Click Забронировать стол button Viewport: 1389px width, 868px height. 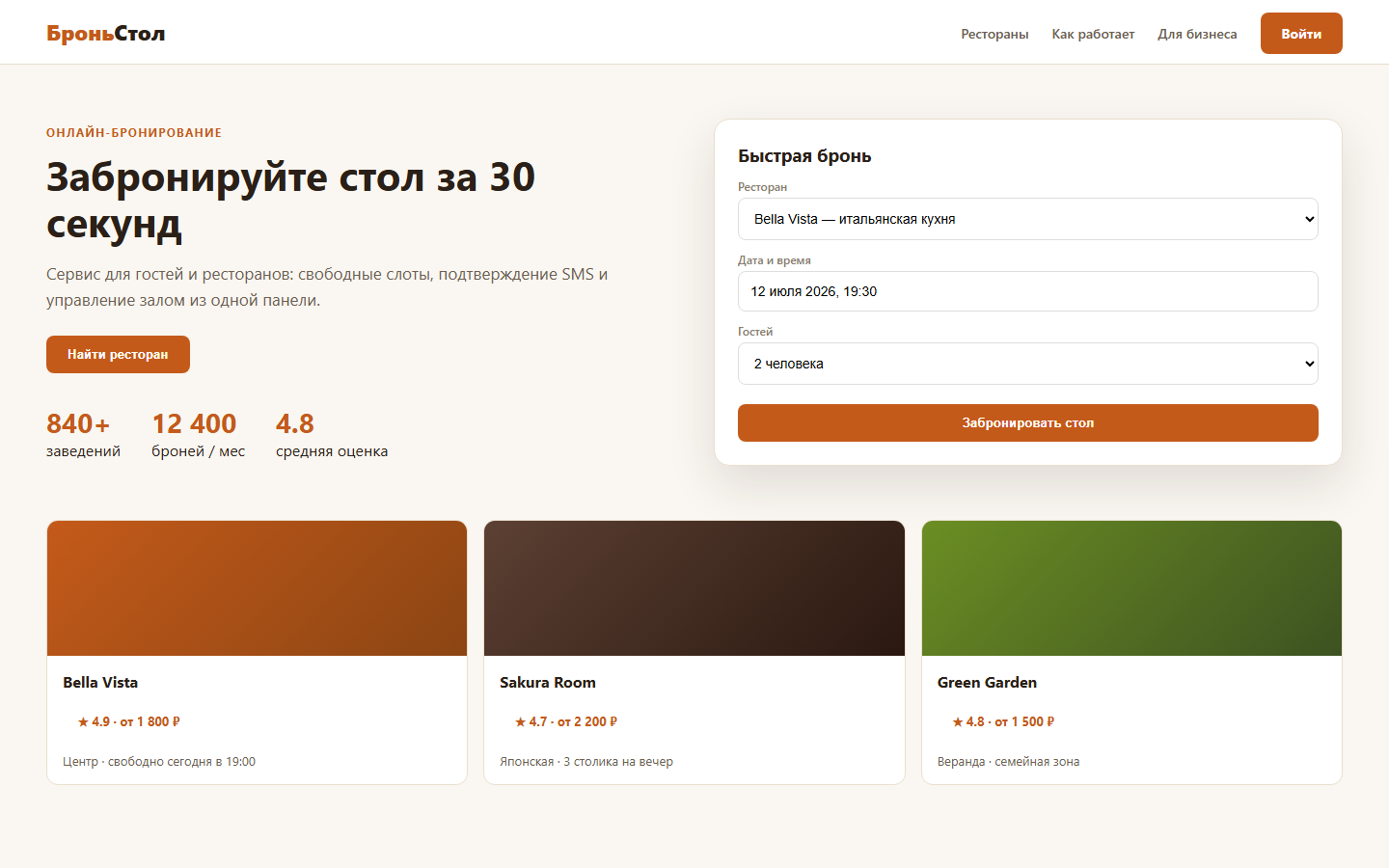(x=1028, y=422)
